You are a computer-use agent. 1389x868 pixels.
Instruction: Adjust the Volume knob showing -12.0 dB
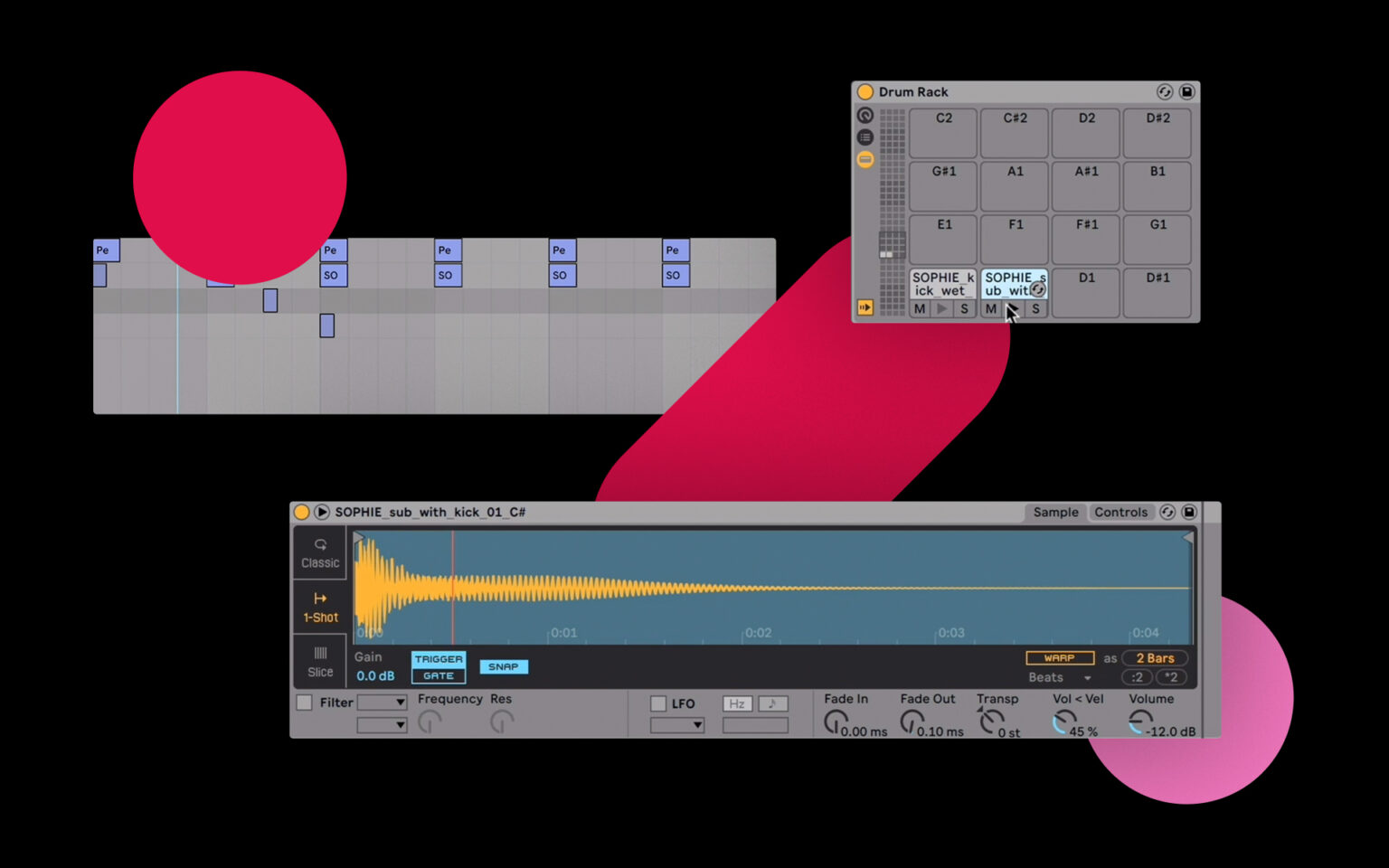point(1140,721)
